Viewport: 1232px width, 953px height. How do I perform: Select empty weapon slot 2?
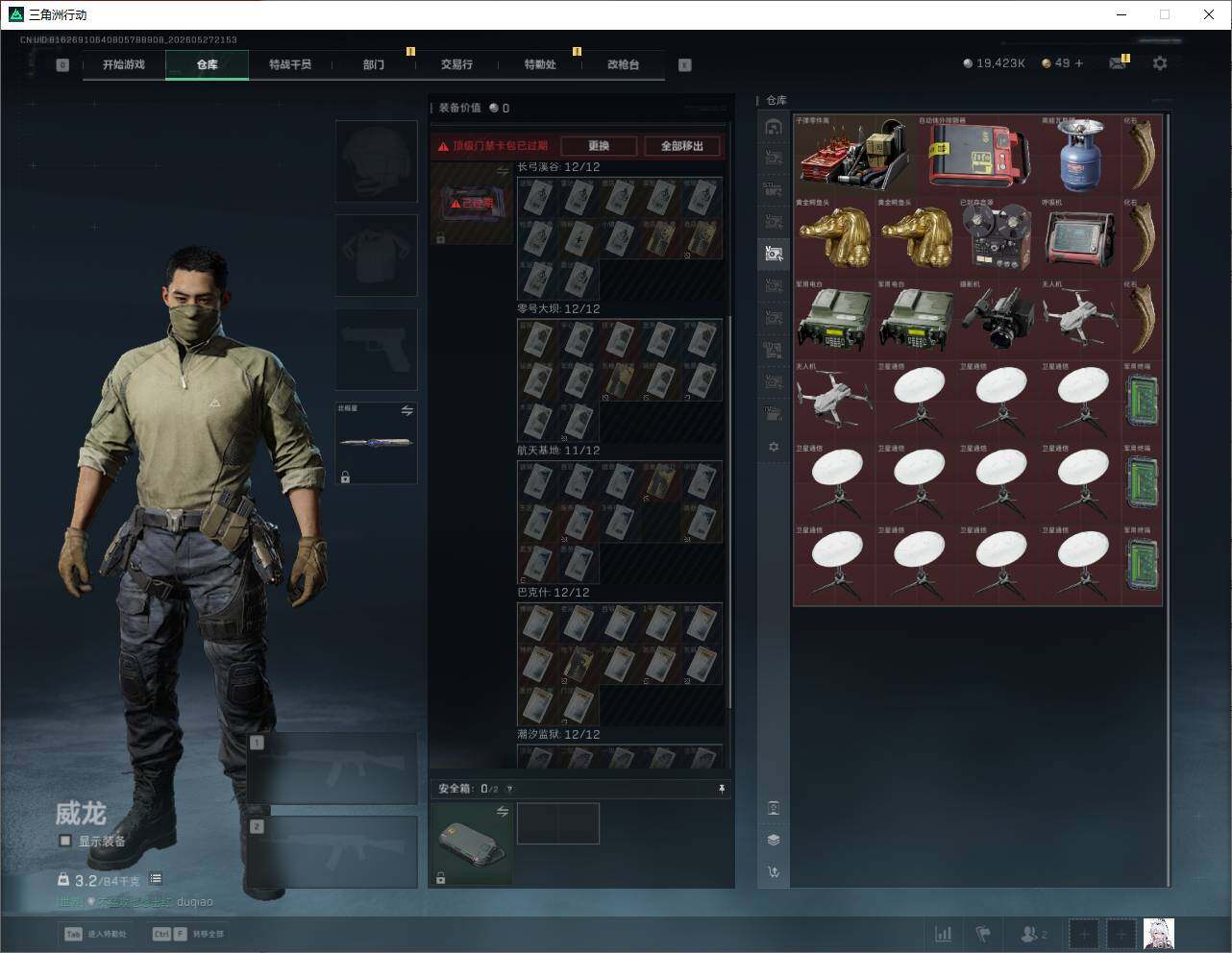(333, 852)
